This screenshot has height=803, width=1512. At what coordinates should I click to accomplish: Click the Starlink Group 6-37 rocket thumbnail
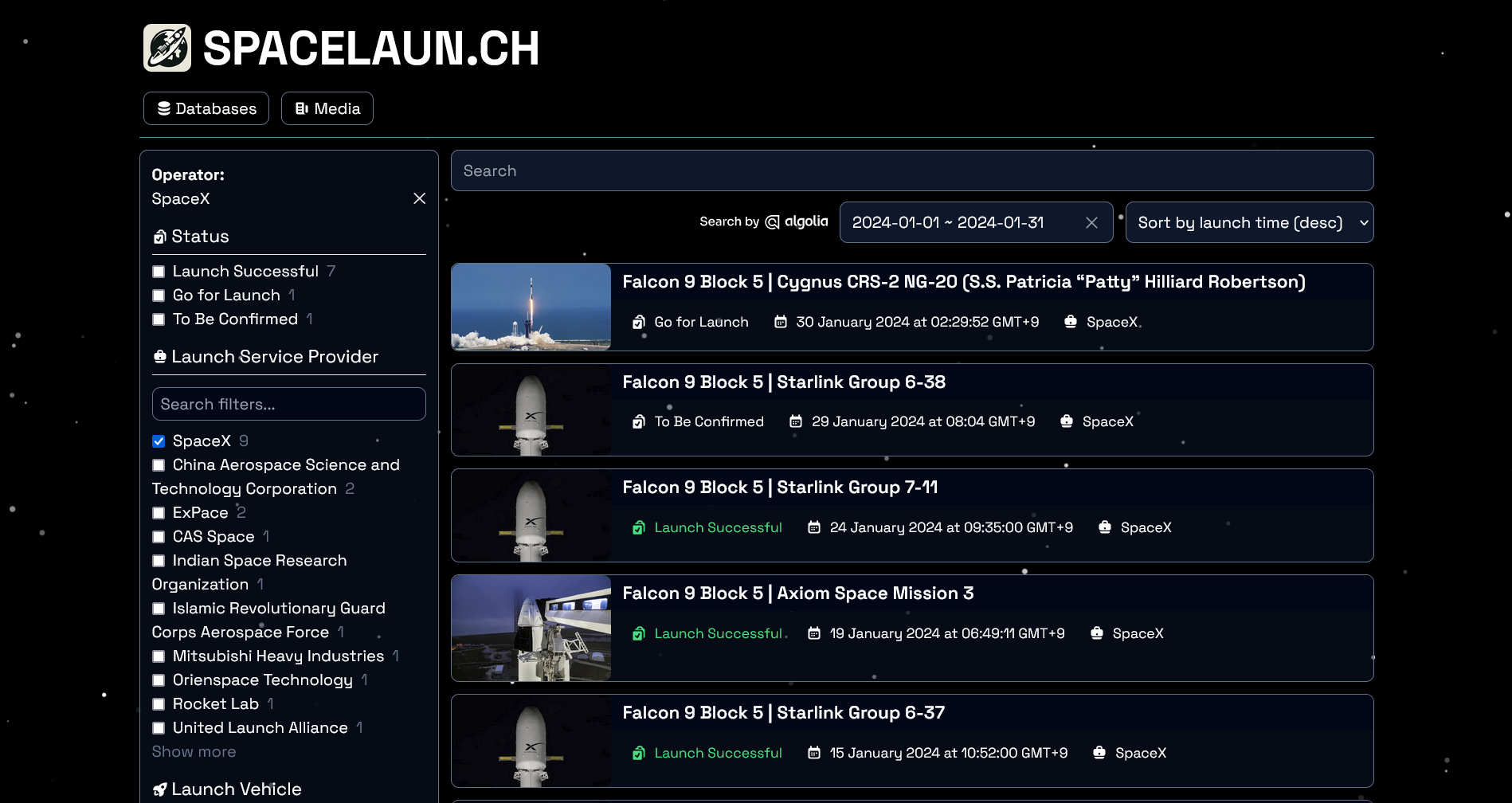pyautogui.click(x=531, y=741)
